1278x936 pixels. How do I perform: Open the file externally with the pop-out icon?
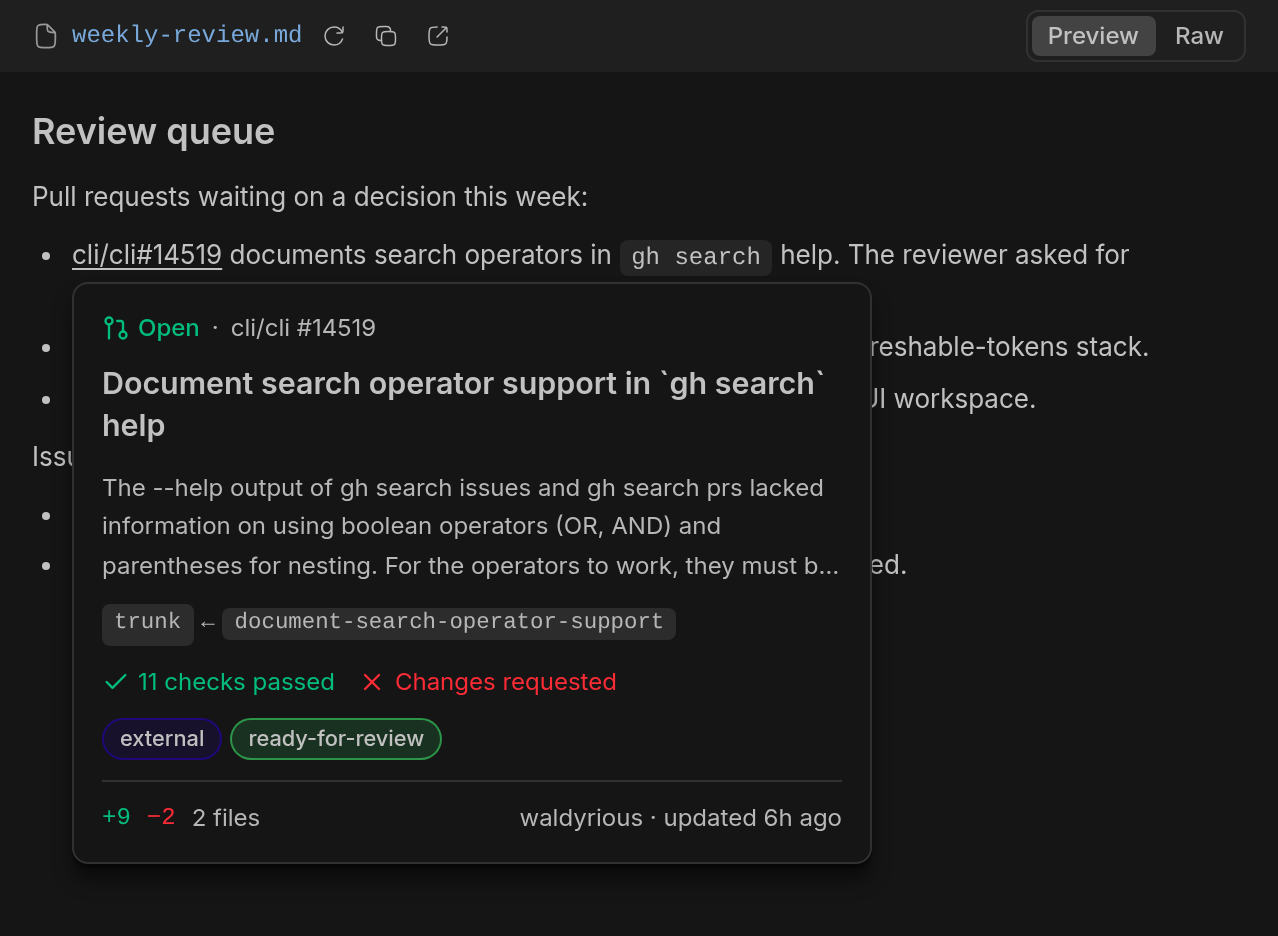[x=438, y=36]
